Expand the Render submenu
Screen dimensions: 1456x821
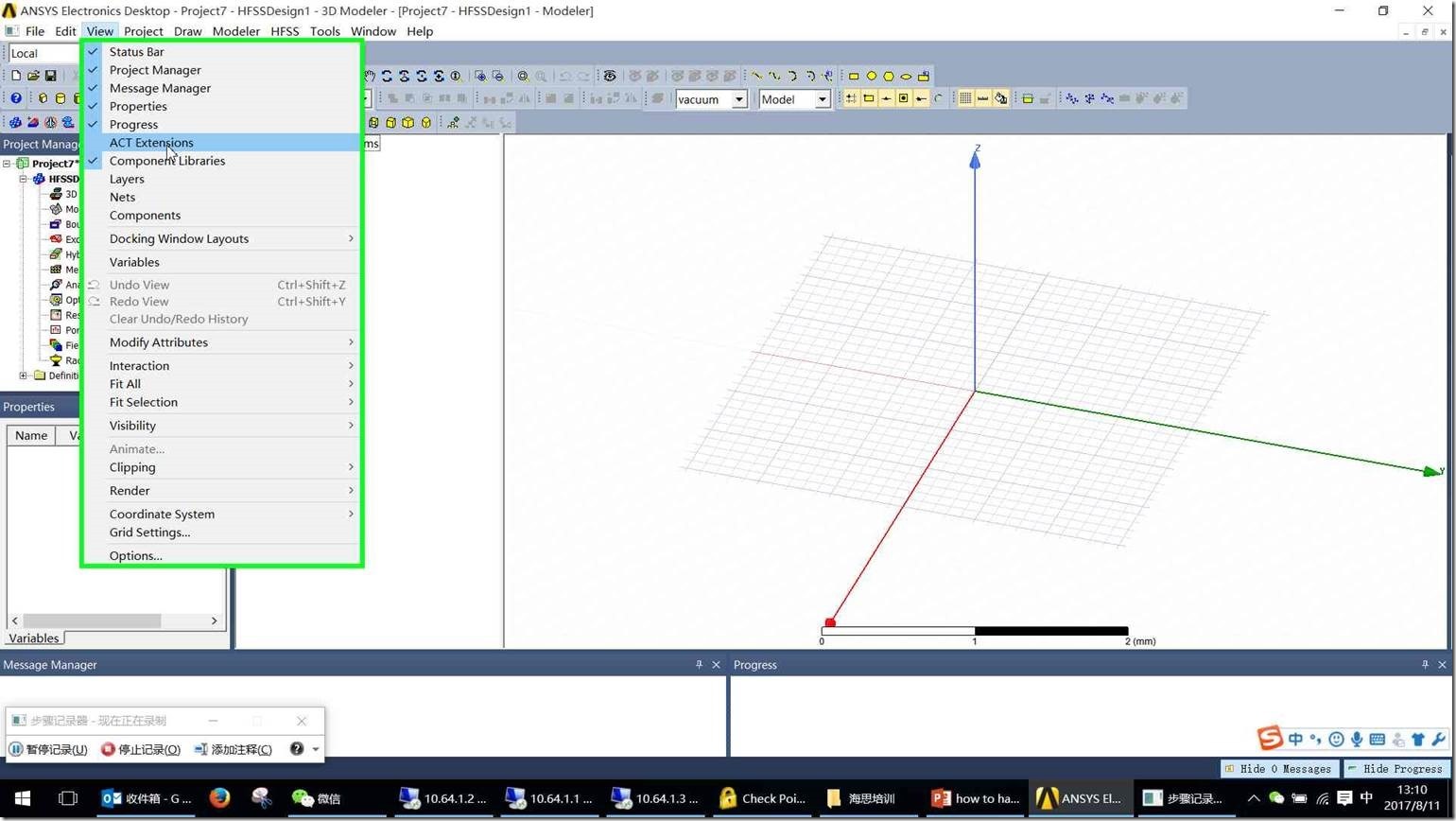222,491
